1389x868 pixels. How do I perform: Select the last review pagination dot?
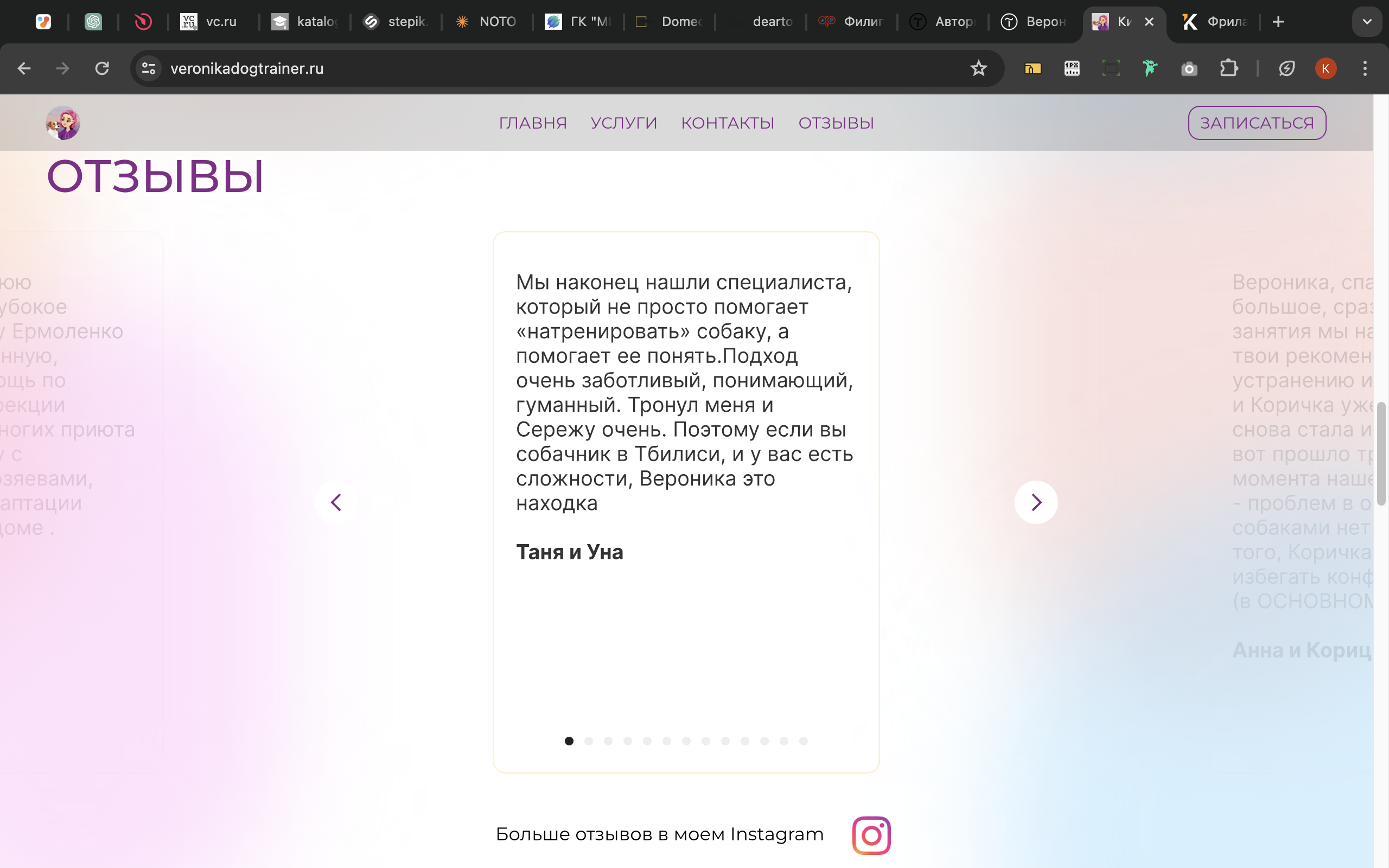coord(803,741)
